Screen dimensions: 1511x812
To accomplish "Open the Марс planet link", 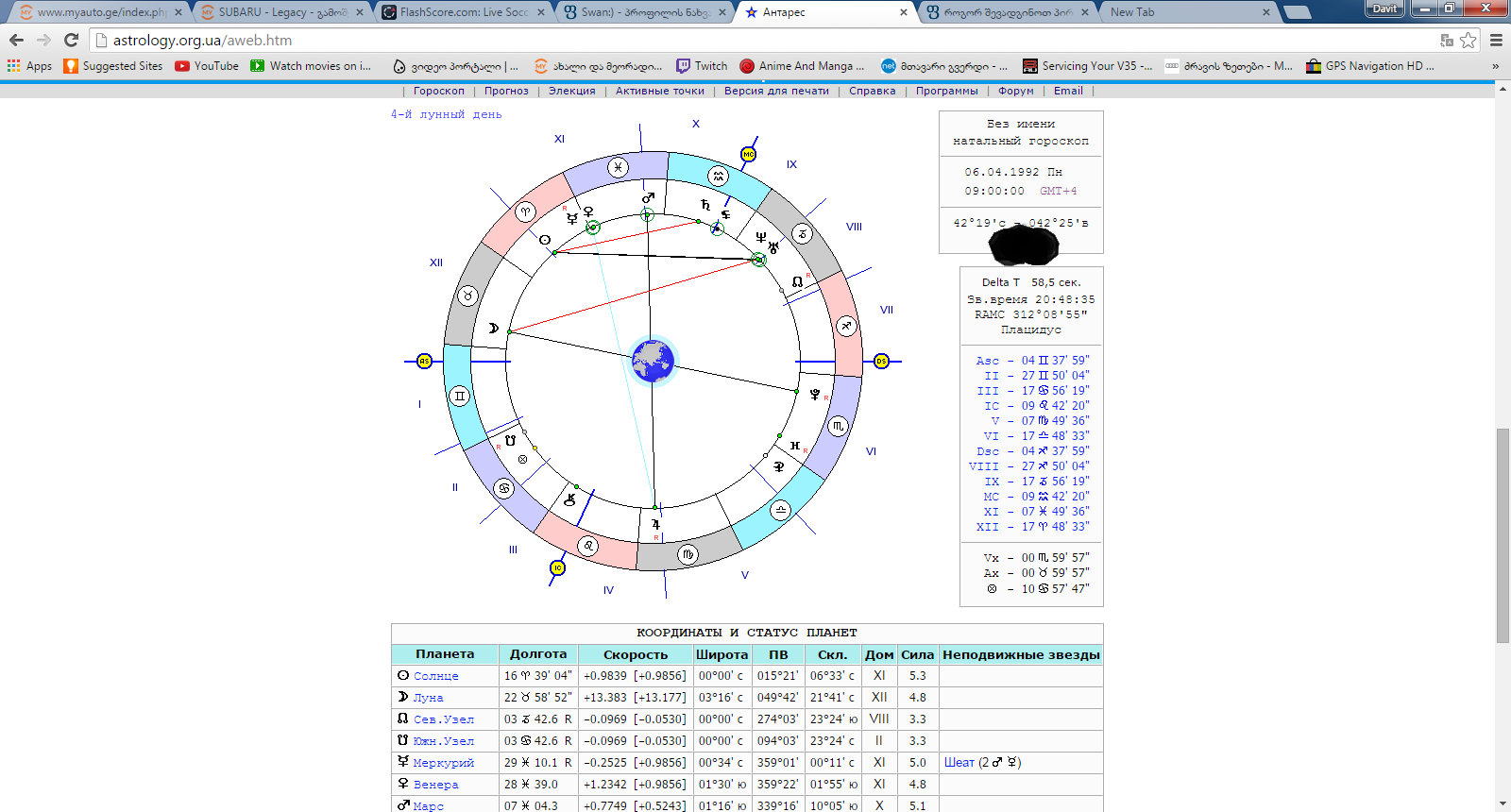I will coord(428,805).
